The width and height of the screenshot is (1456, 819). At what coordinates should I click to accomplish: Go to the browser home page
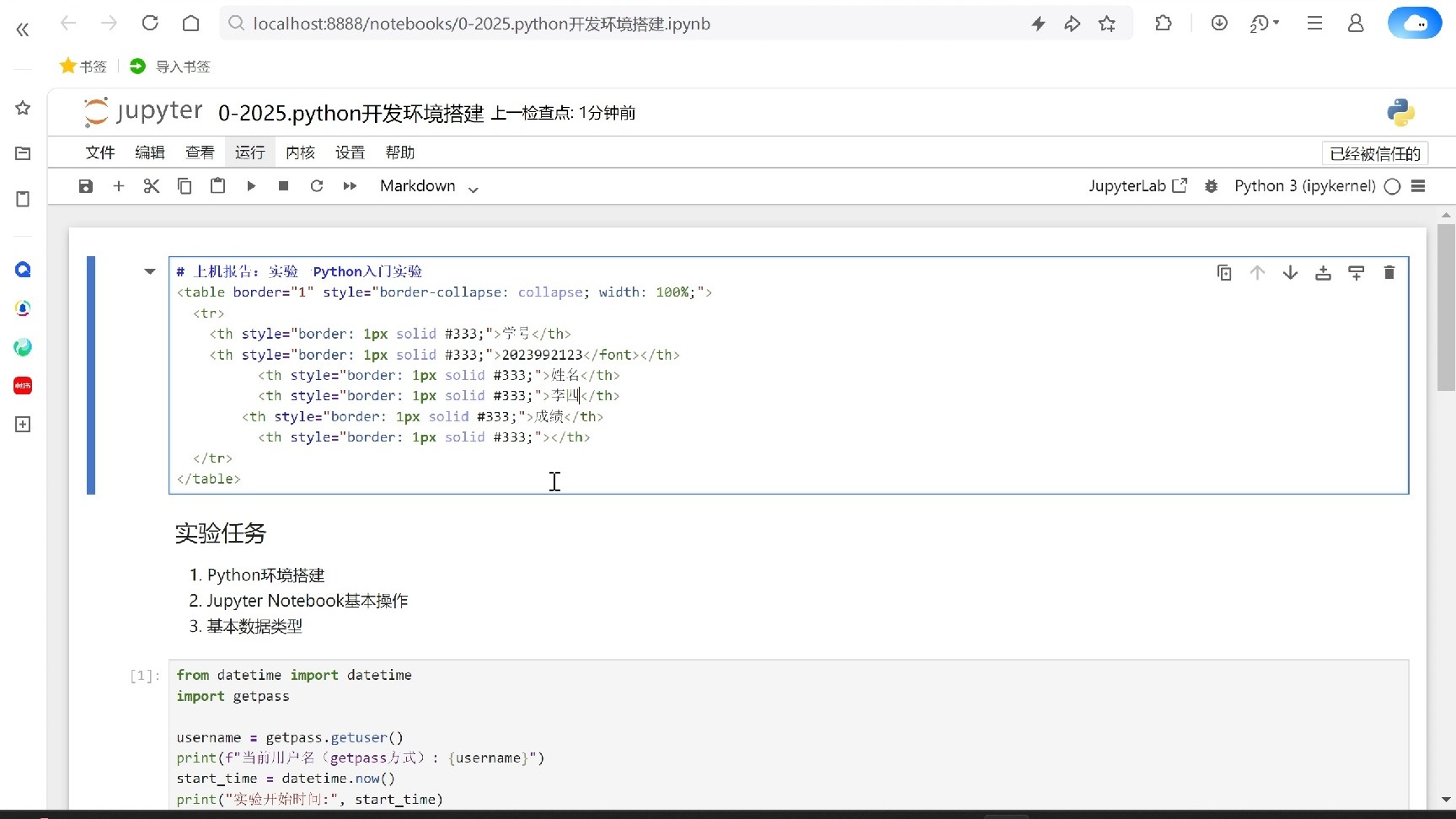191,24
